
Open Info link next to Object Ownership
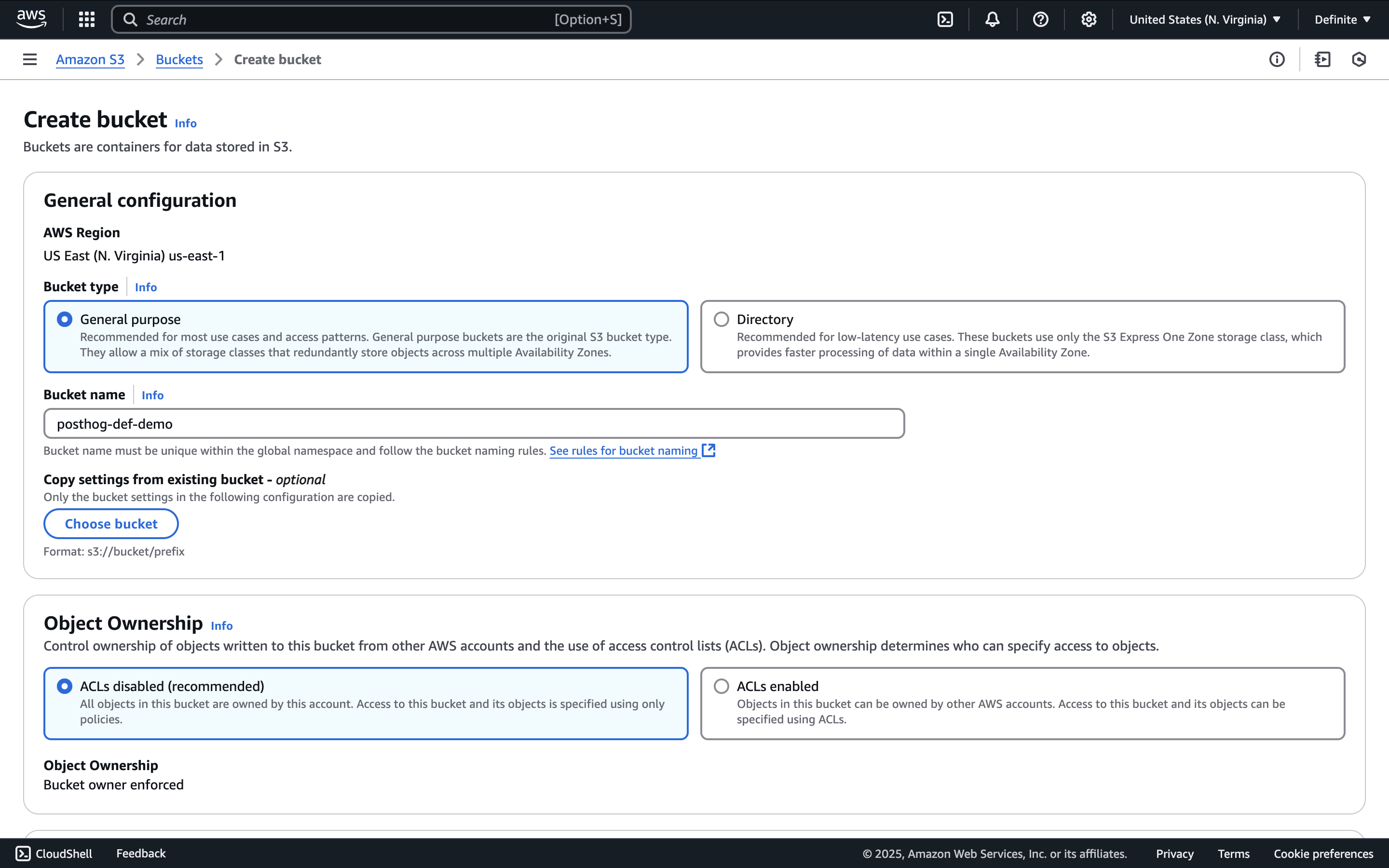[x=221, y=626]
